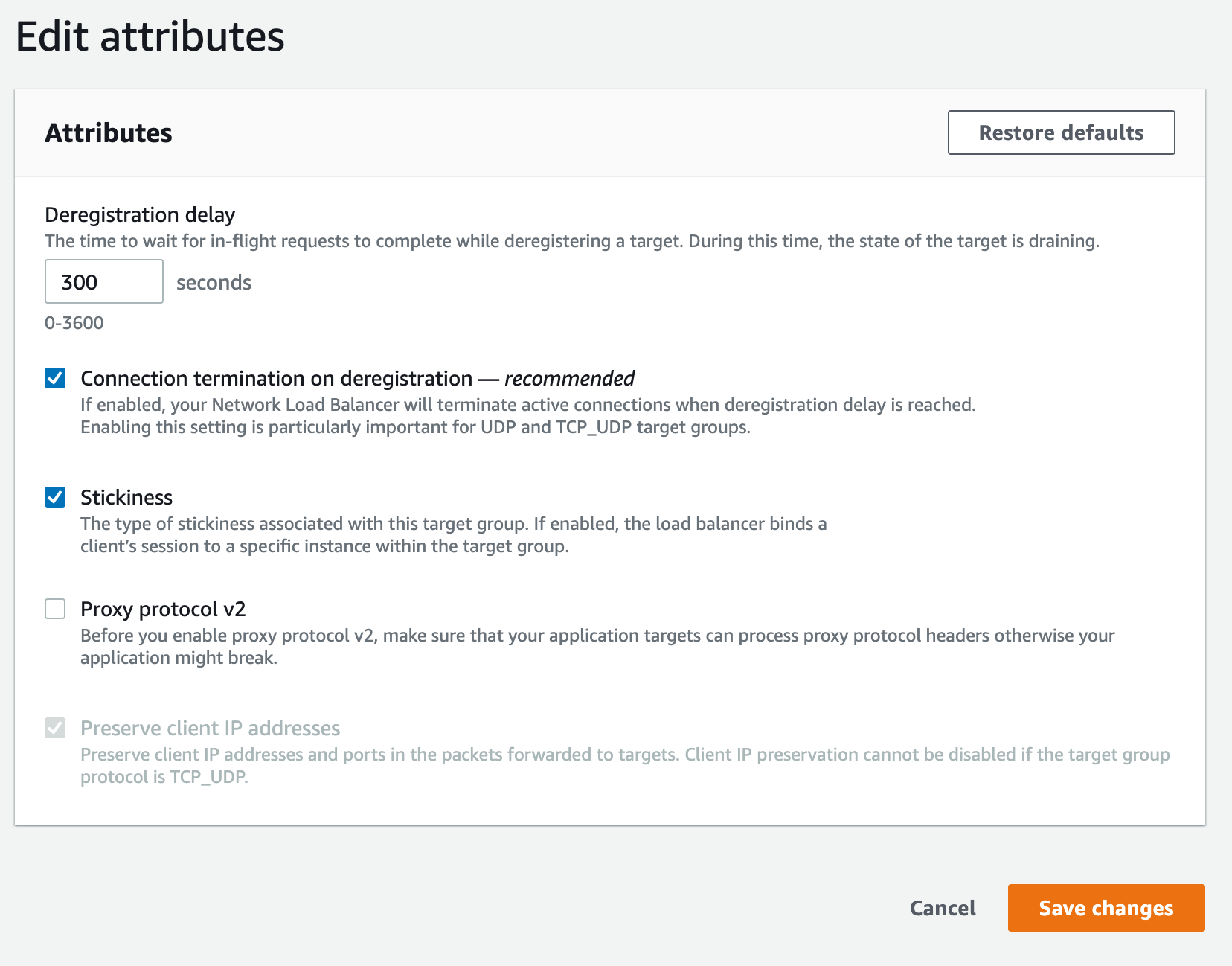The height and width of the screenshot is (966, 1232).
Task: Click the seconds unit label
Action: click(x=214, y=282)
